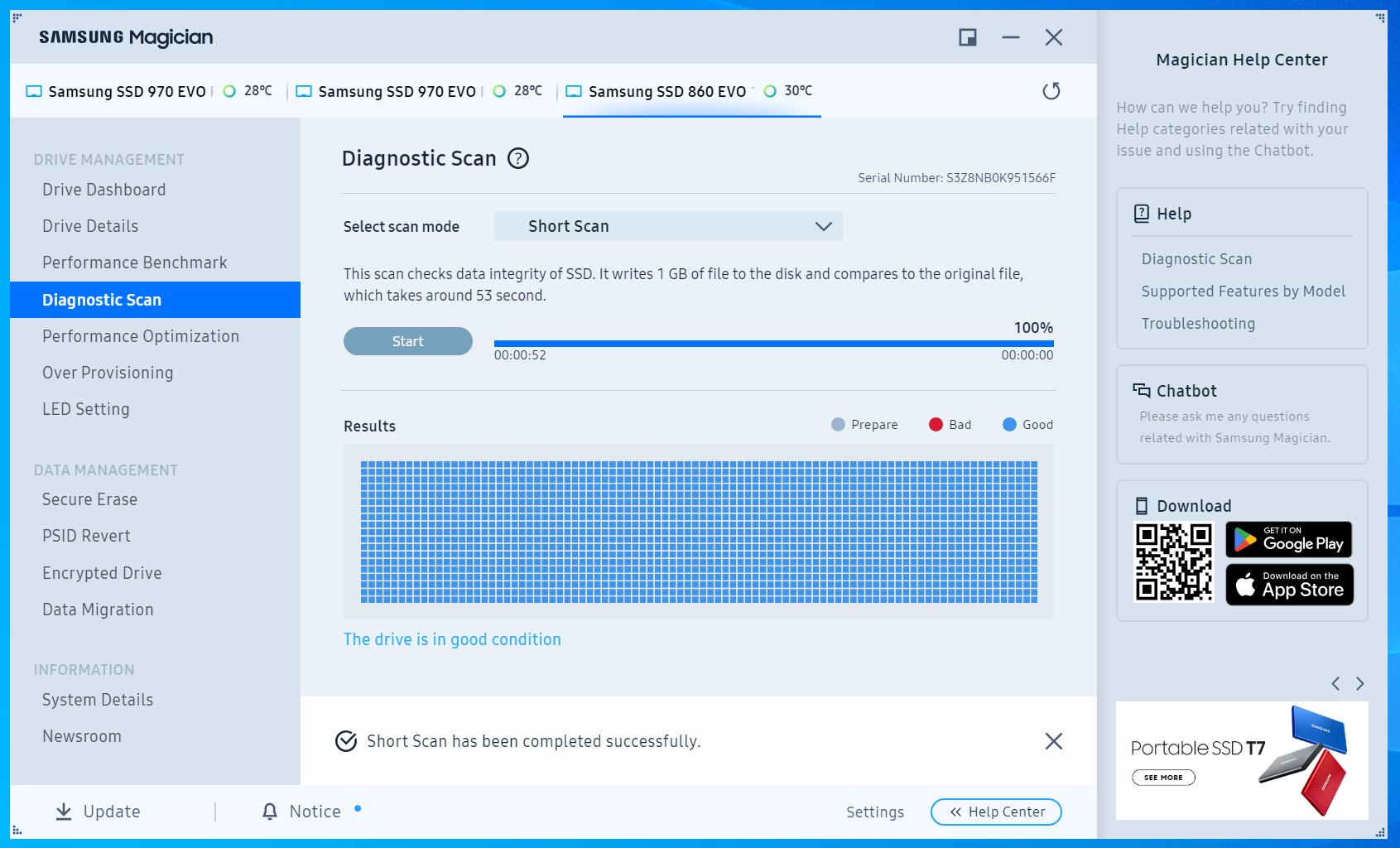Click the Google Play download badge

point(1288,540)
